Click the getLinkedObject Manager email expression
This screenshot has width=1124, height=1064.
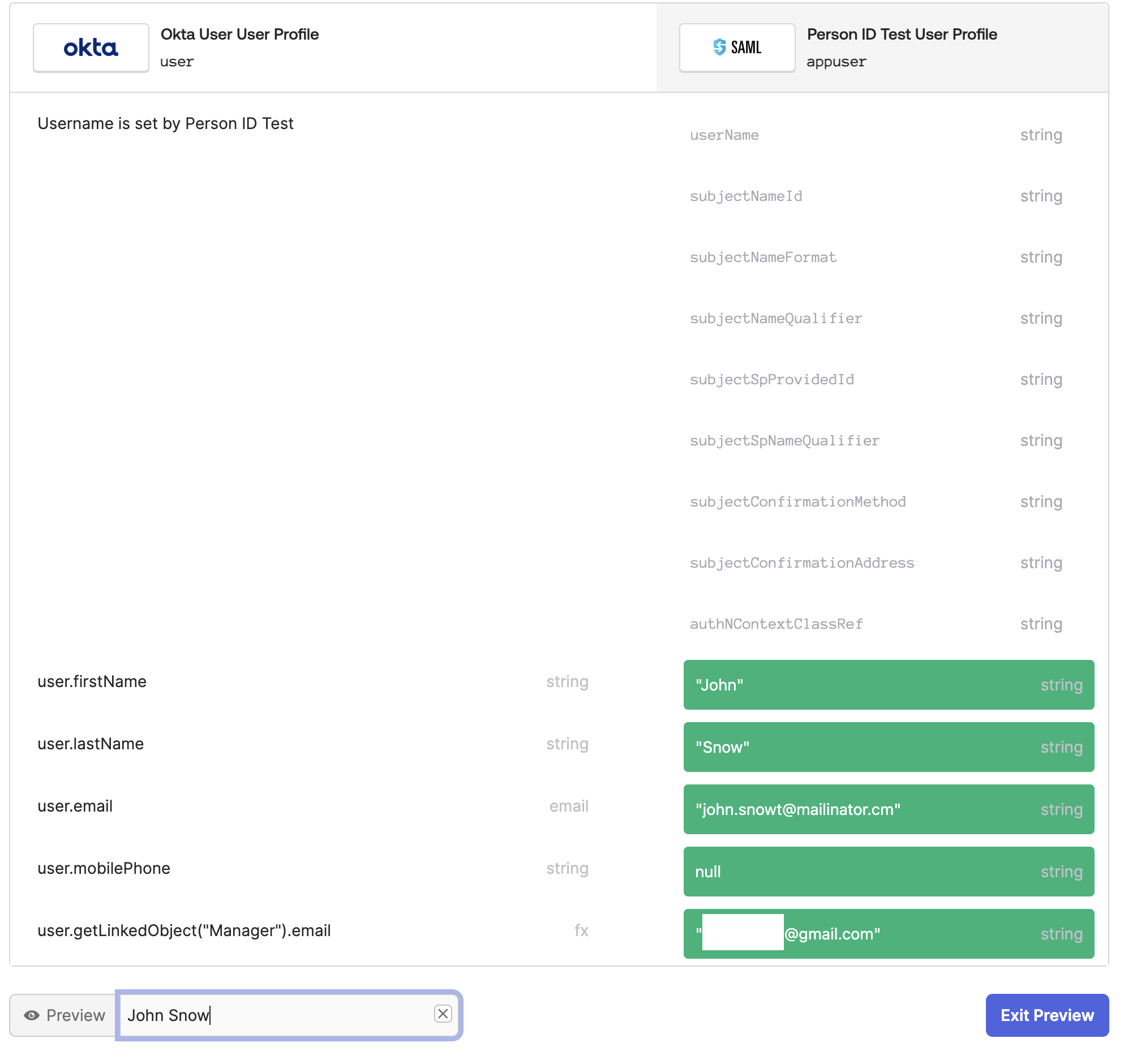pos(184,930)
